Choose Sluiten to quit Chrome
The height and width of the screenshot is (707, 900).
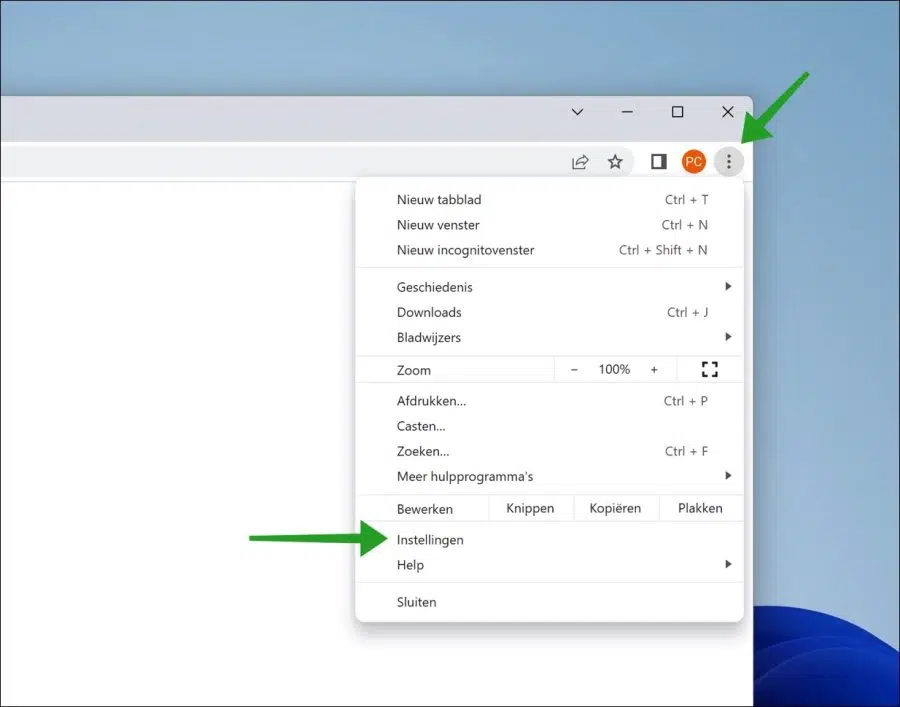549,603
